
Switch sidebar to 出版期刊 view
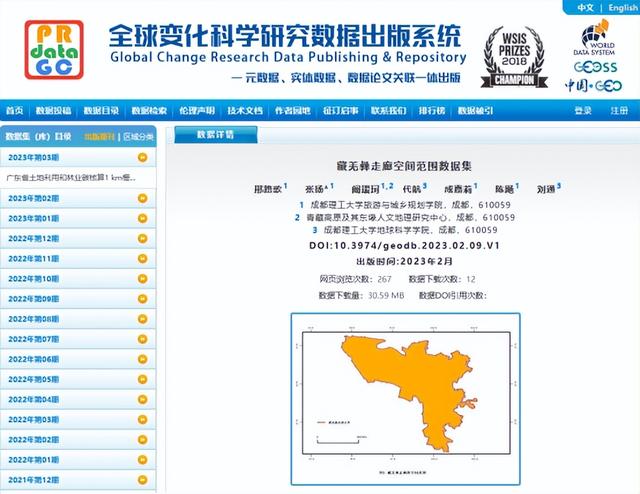click(100, 136)
